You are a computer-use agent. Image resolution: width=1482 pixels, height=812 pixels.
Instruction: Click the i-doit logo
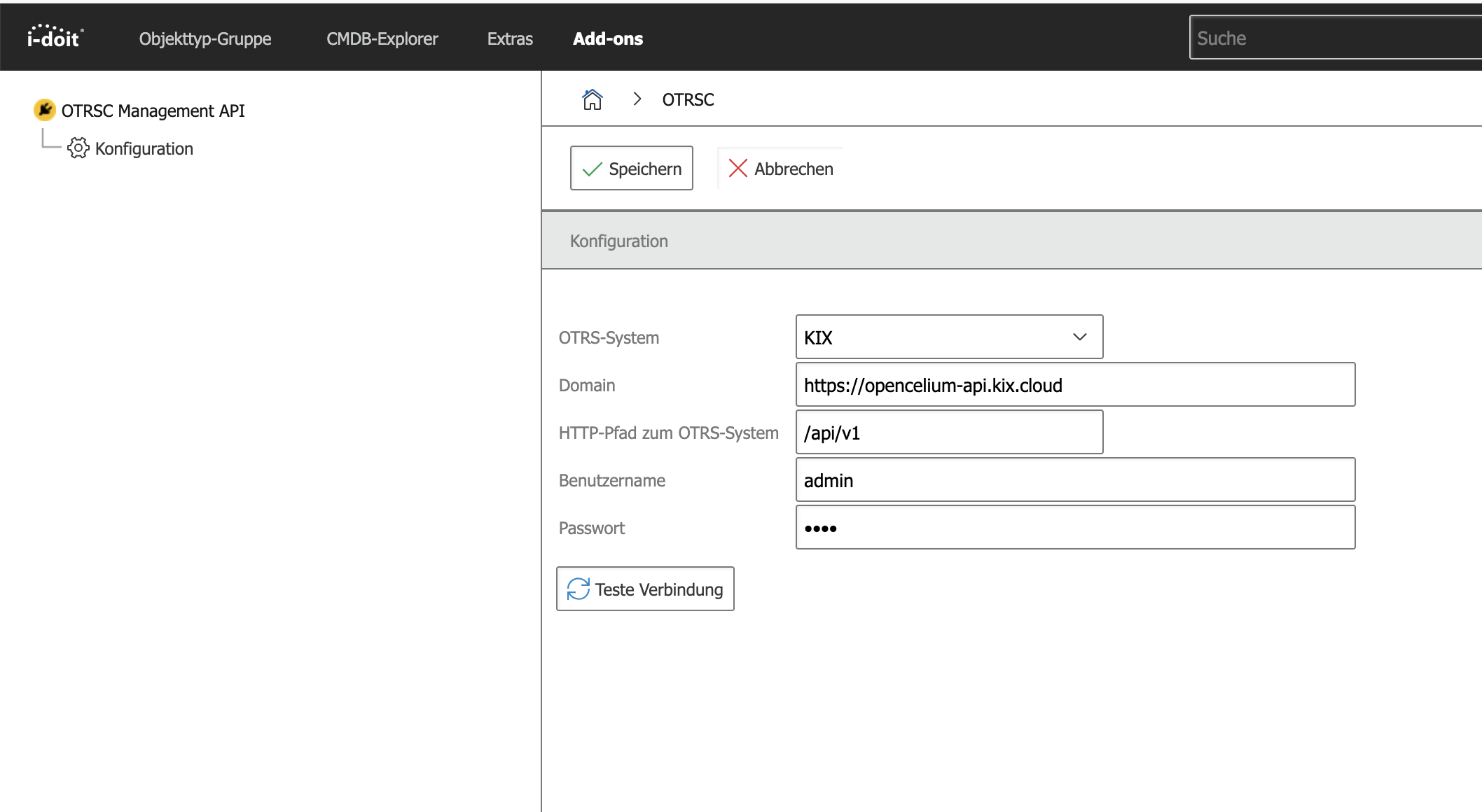tap(55, 37)
